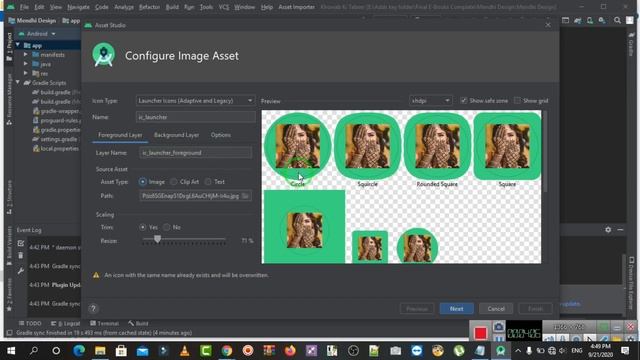
Task: Click the Event Log wrench settings icon
Action: (x=21, y=271)
